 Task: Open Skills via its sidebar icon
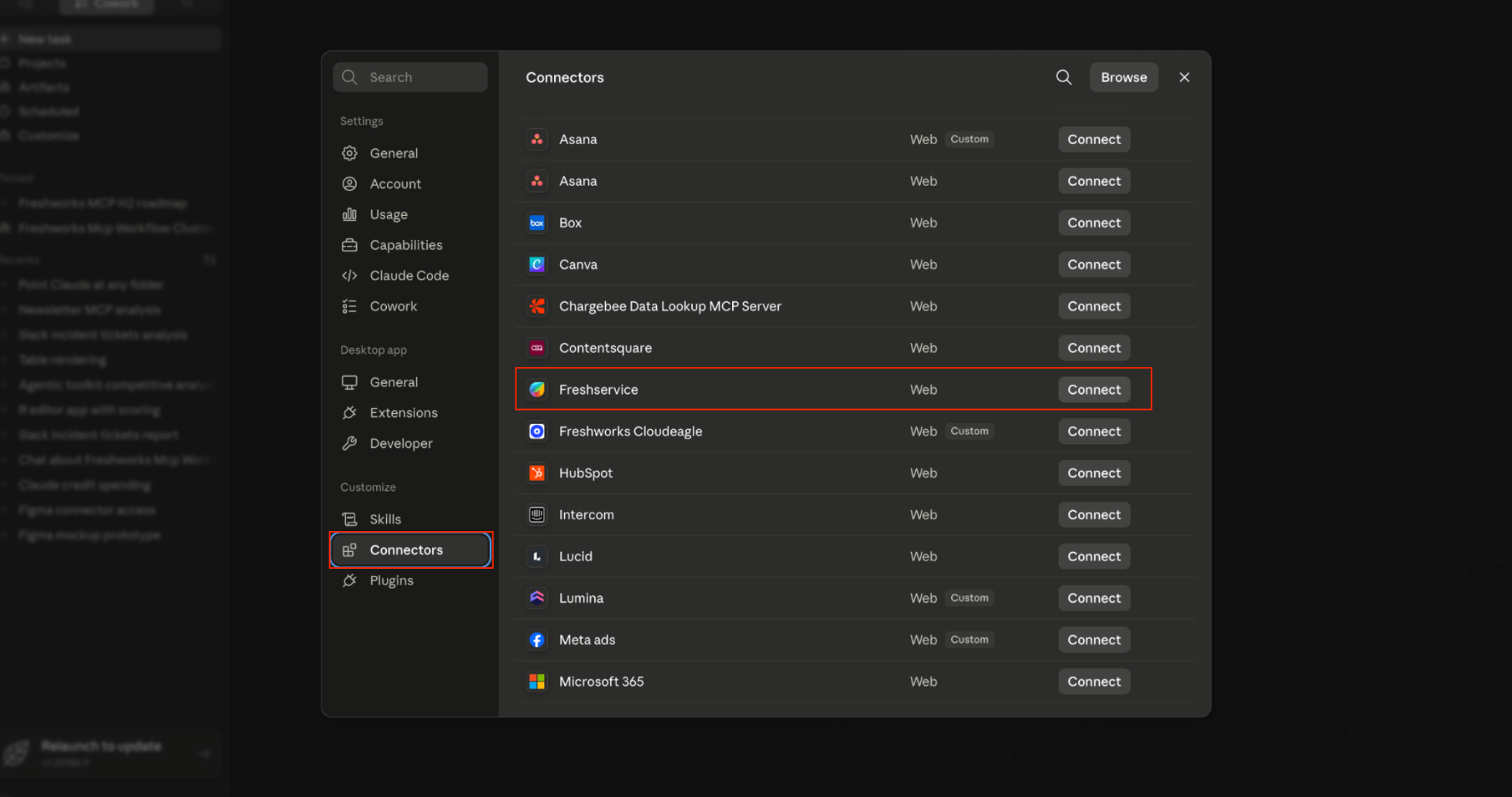pyautogui.click(x=349, y=519)
